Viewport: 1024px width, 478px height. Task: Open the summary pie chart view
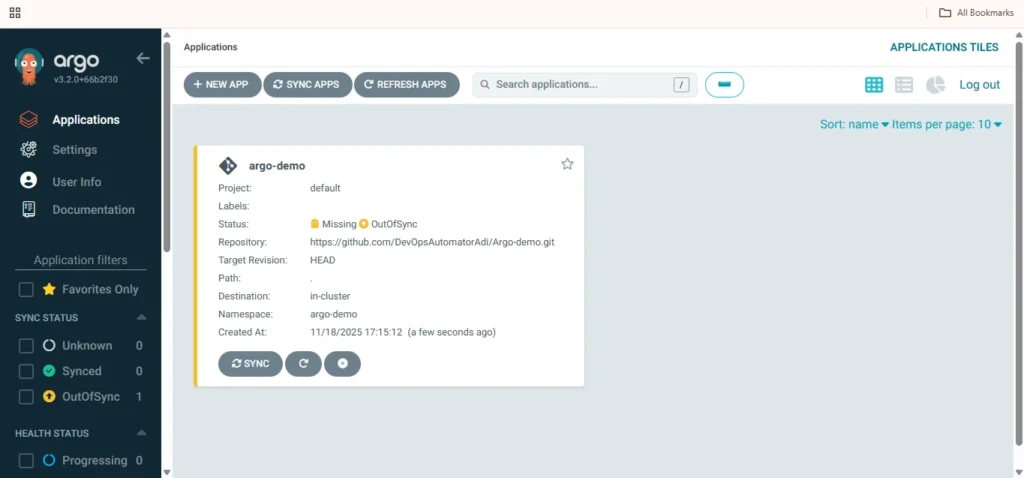coord(935,85)
